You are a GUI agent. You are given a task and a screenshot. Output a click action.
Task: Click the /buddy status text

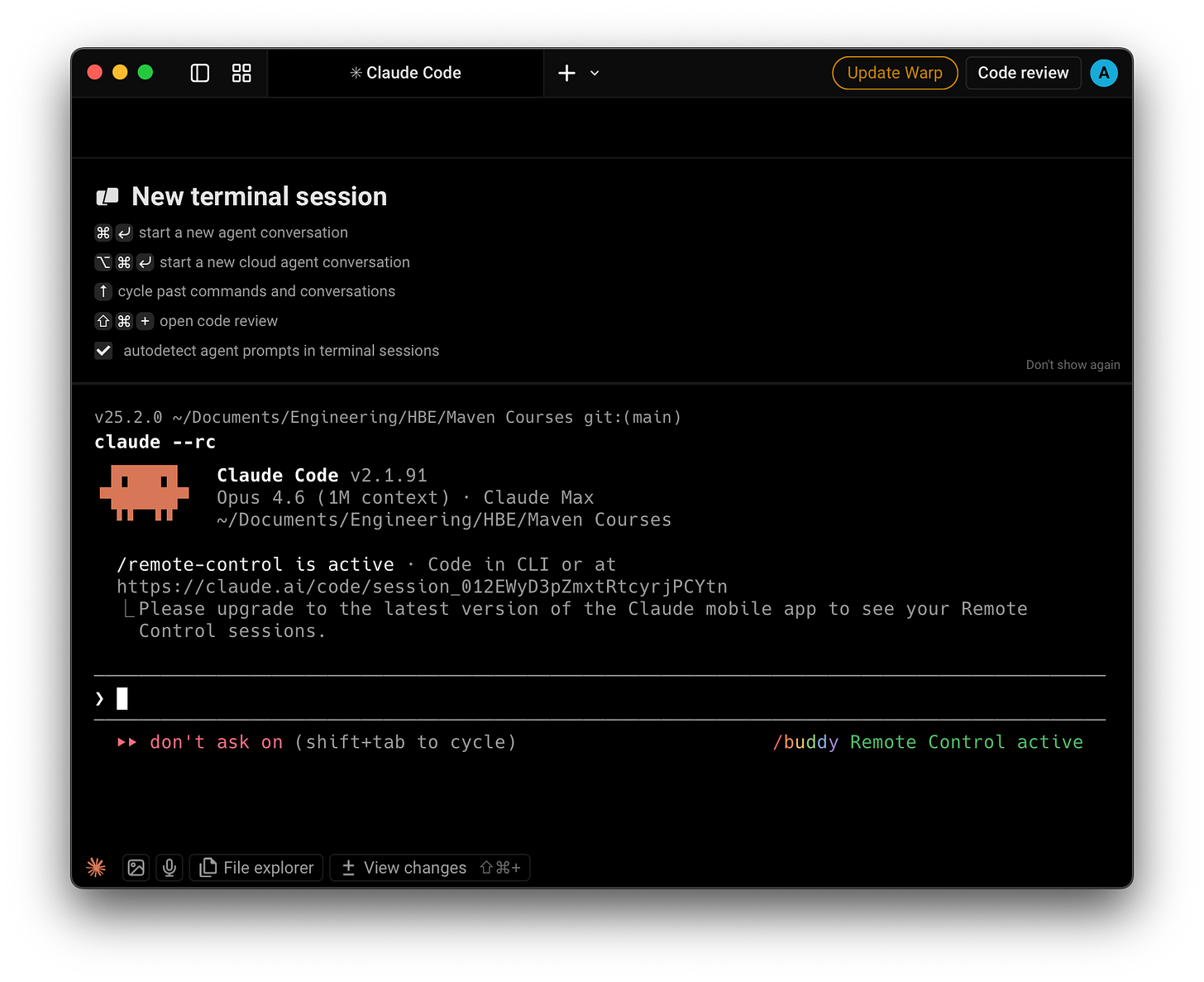(x=805, y=742)
